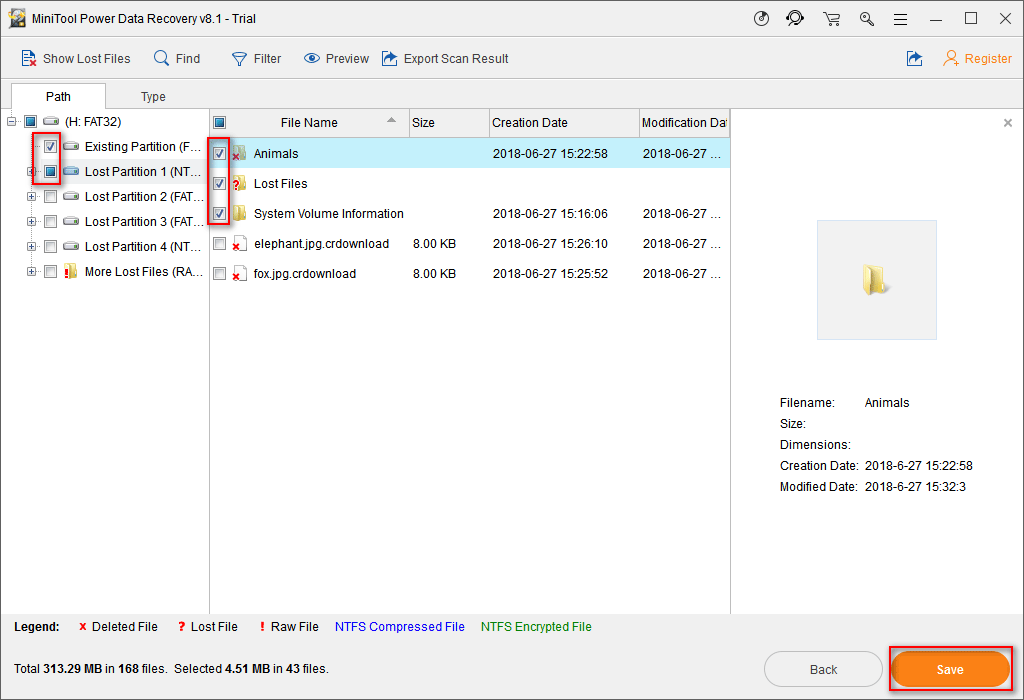Image resolution: width=1024 pixels, height=700 pixels.
Task: Open the Filter funnel tool
Action: click(239, 59)
